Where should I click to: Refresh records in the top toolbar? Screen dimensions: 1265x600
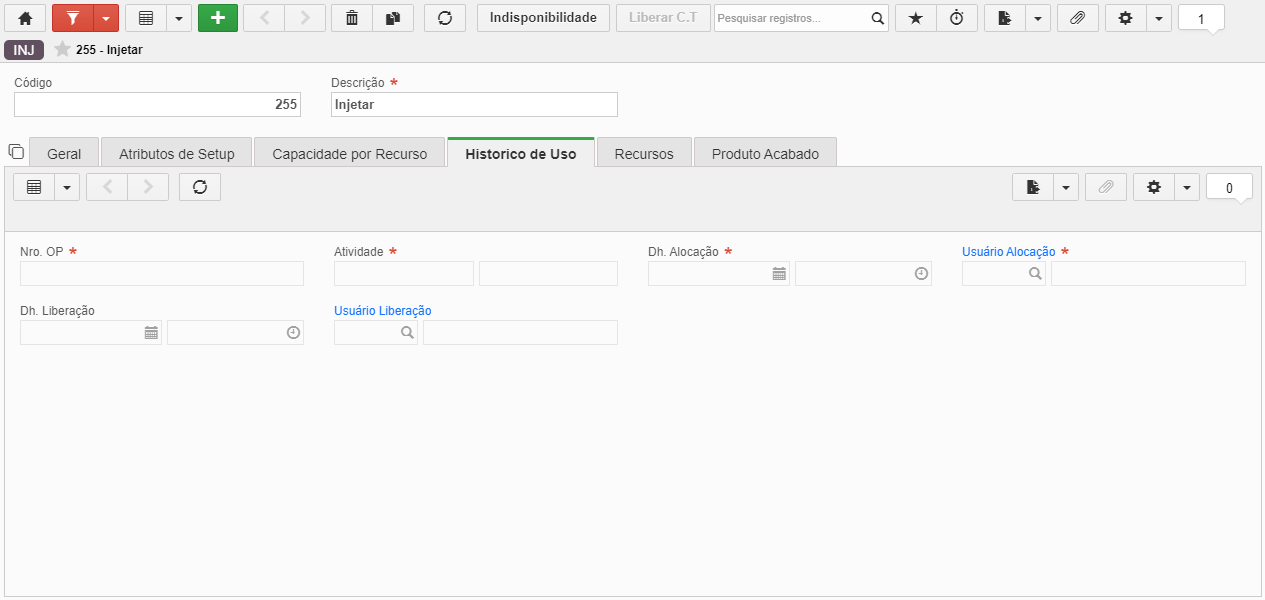(x=445, y=18)
